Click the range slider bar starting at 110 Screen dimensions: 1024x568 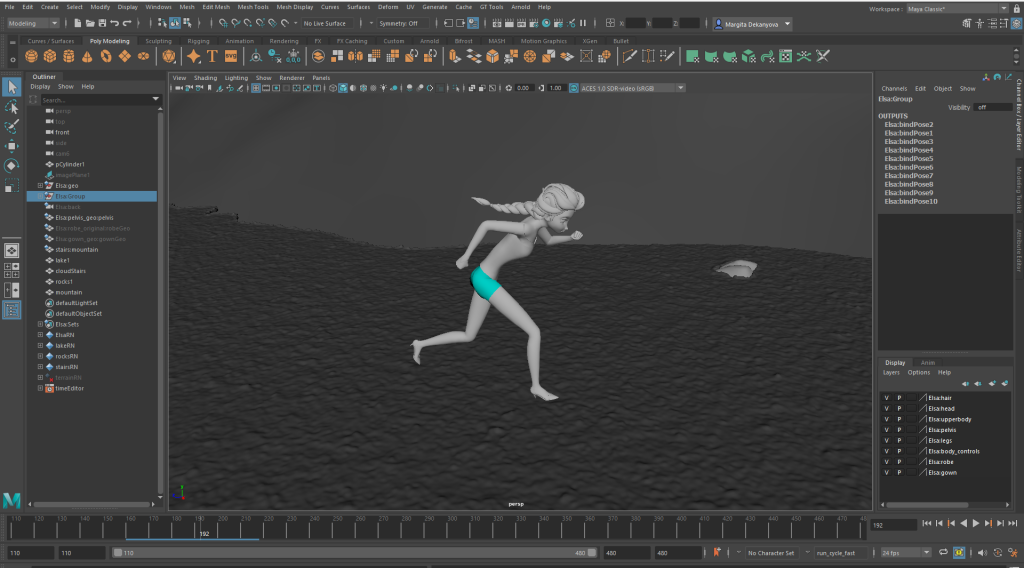tap(354, 552)
